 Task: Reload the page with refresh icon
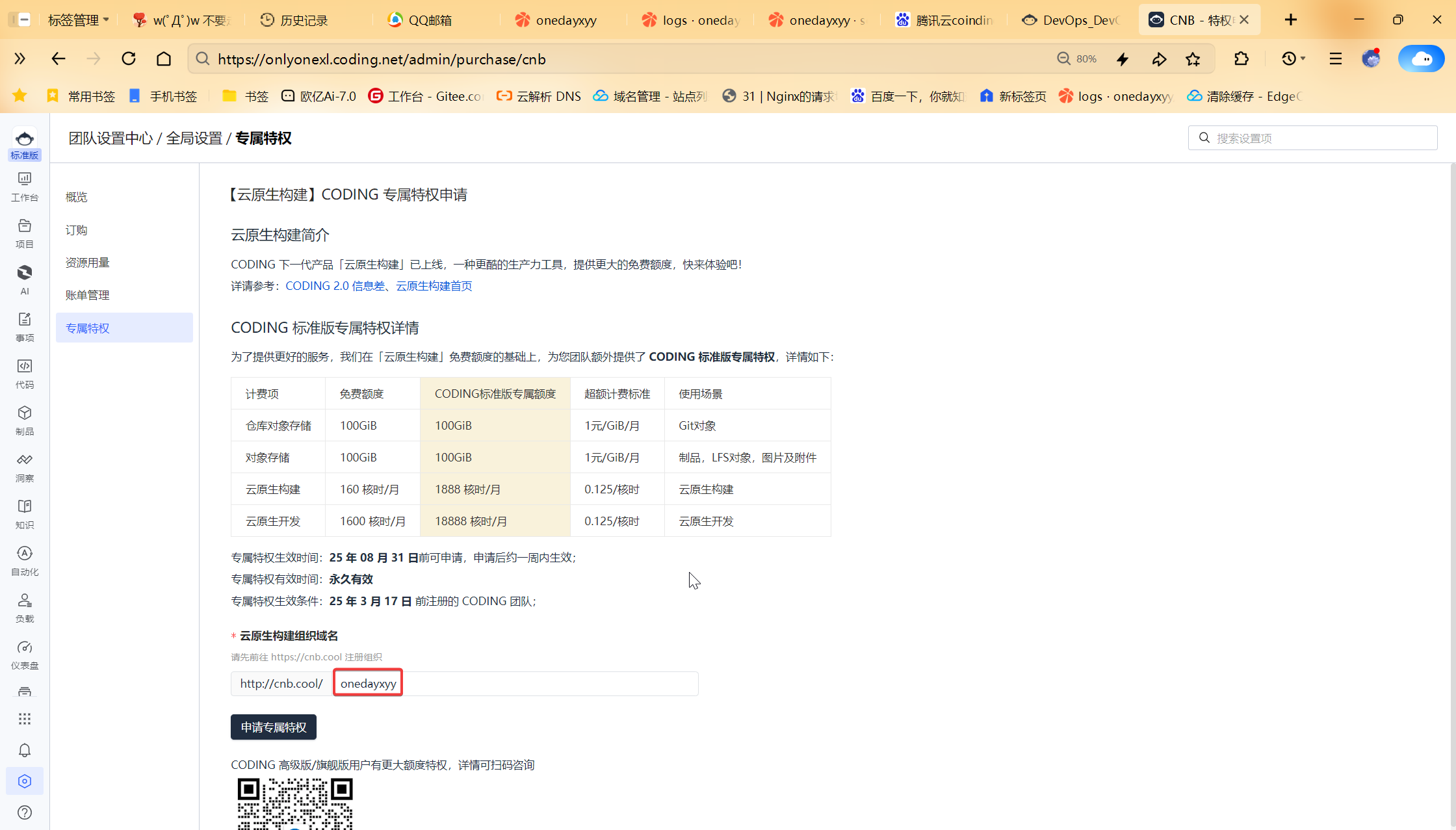(x=129, y=58)
